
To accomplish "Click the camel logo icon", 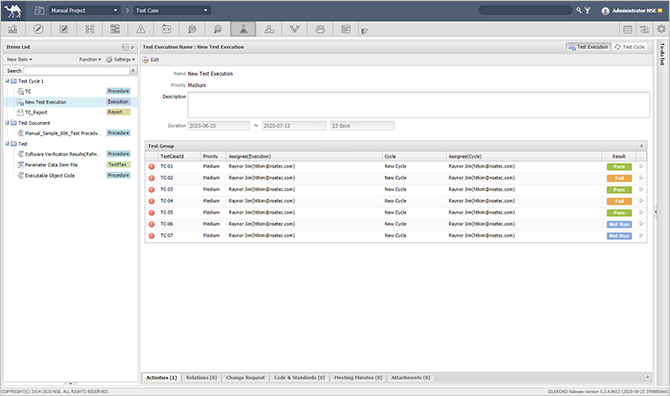I will pos(13,11).
